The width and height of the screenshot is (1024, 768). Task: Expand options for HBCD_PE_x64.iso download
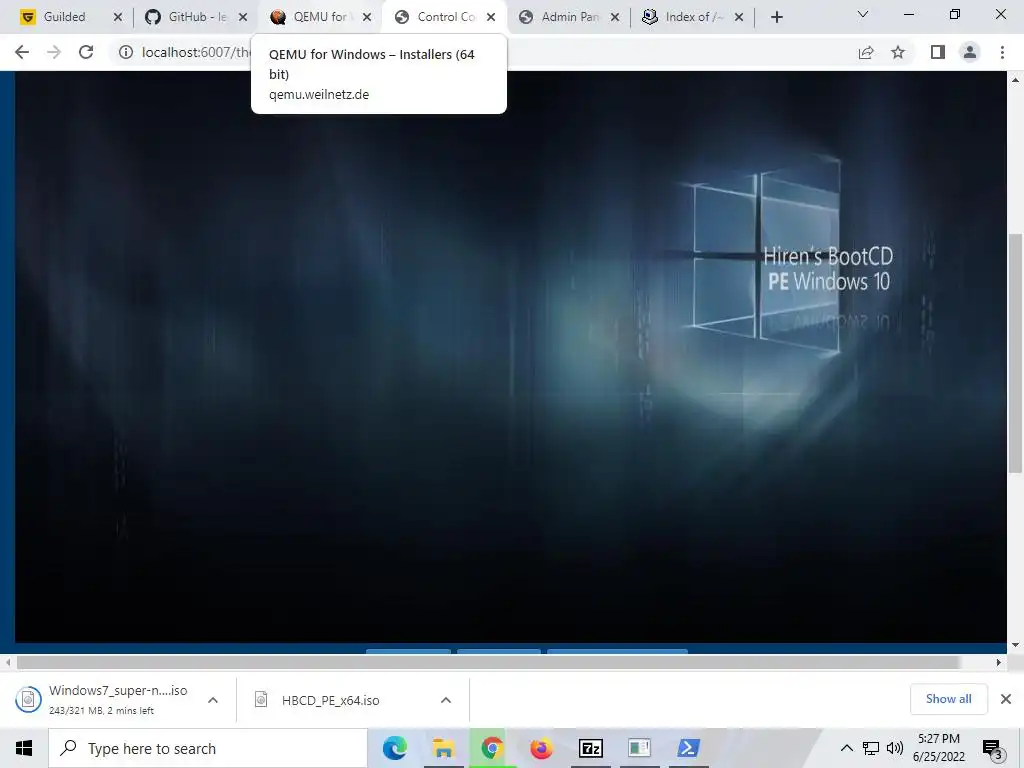pyautogui.click(x=446, y=700)
